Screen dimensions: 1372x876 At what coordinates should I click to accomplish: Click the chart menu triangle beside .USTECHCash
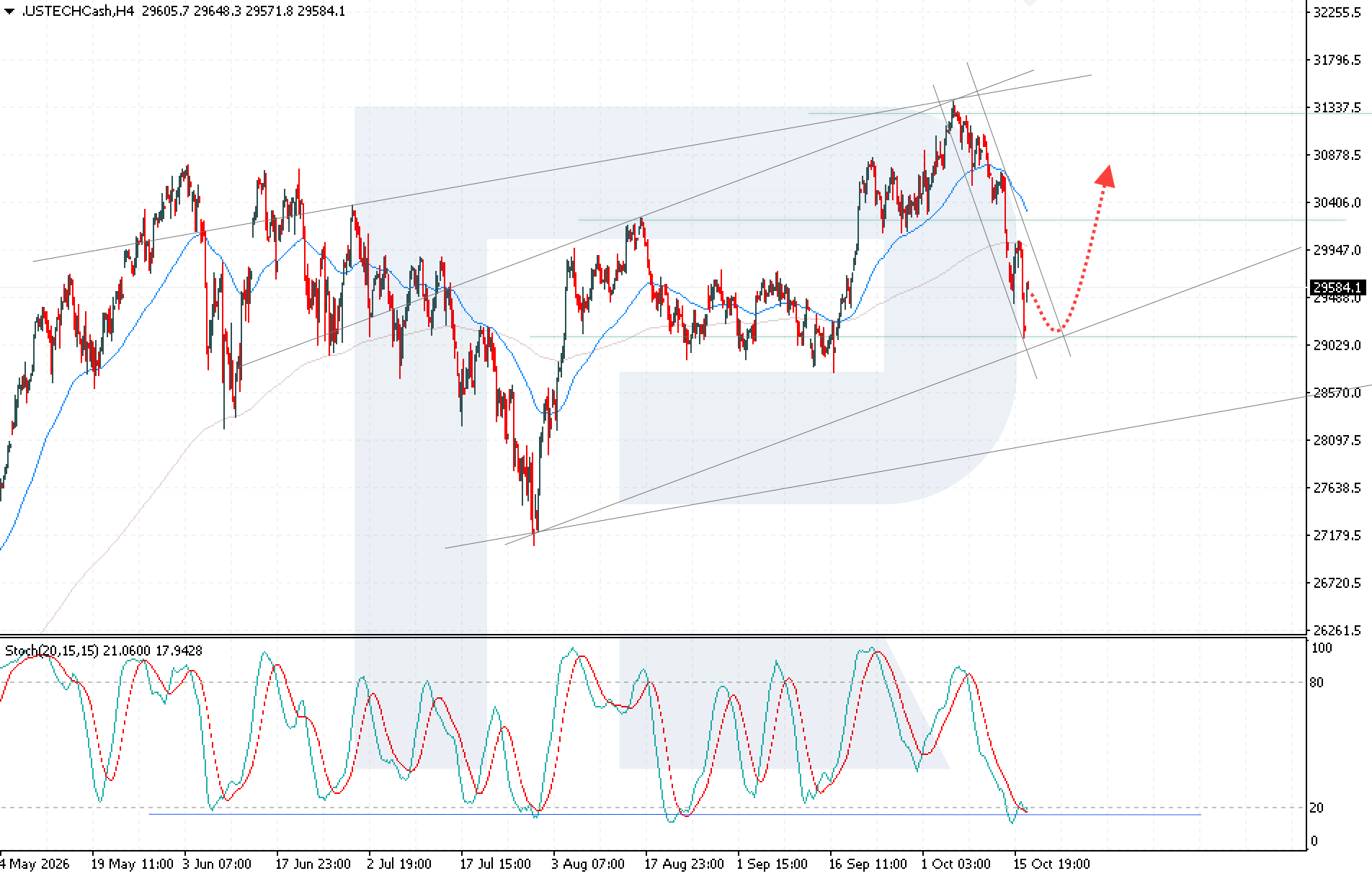[9, 12]
